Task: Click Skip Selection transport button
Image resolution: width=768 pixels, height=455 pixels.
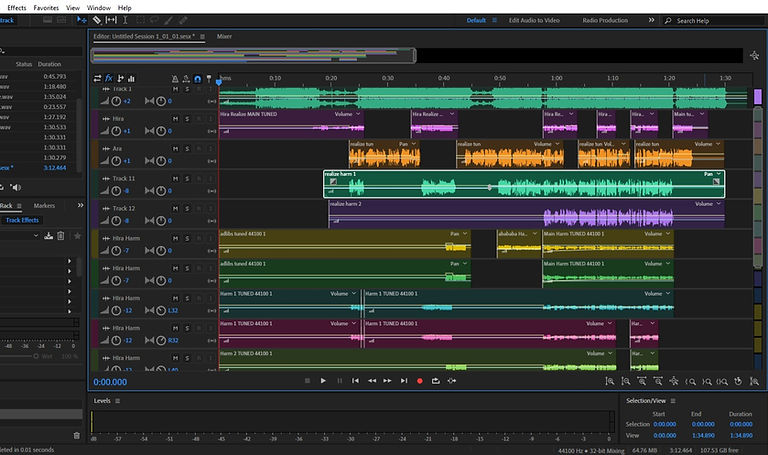Action: click(x=452, y=381)
